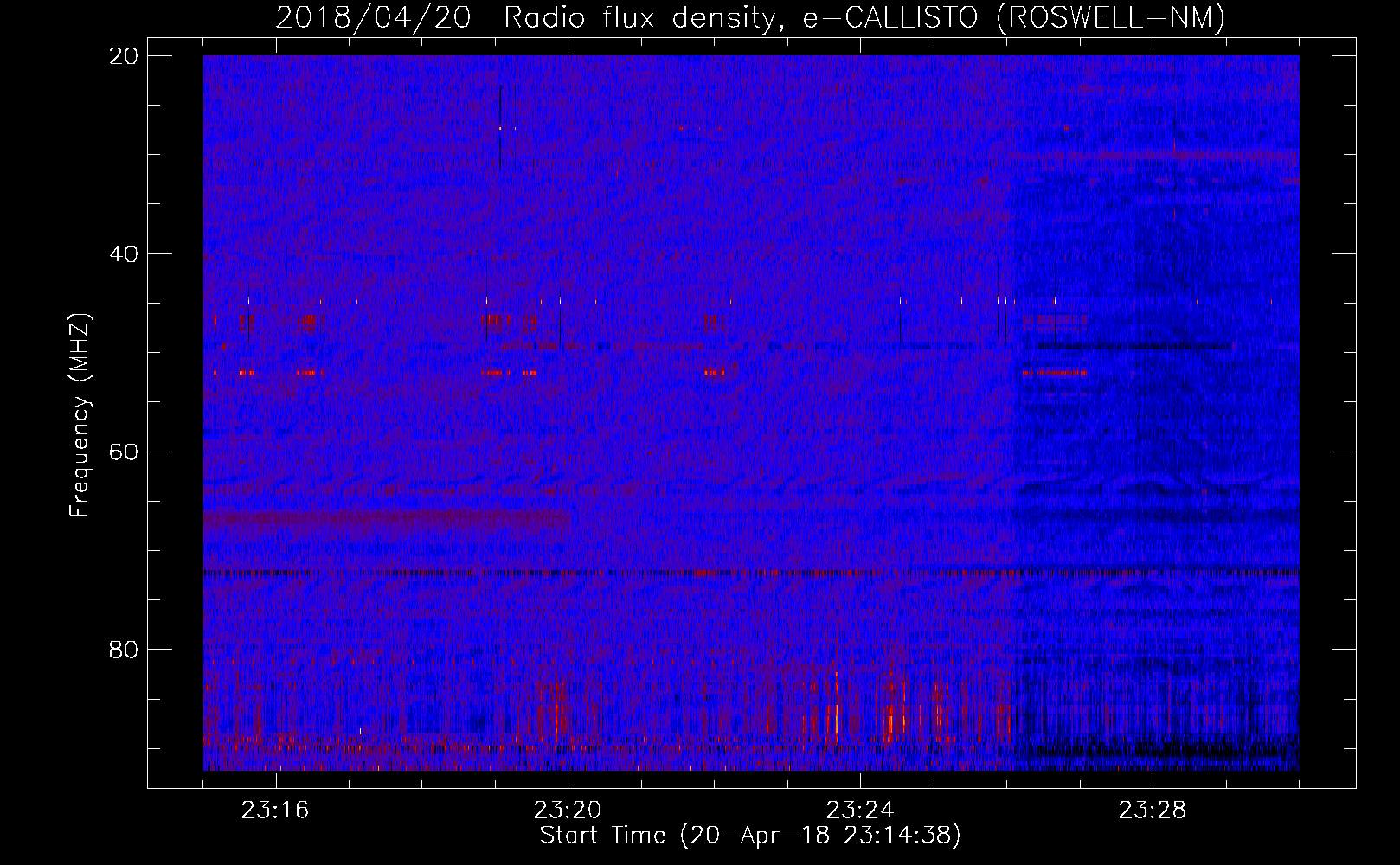Screen dimensions: 1400x865
Task: Click the 'Frequency (MHZ)' axis label
Action: tap(80, 415)
